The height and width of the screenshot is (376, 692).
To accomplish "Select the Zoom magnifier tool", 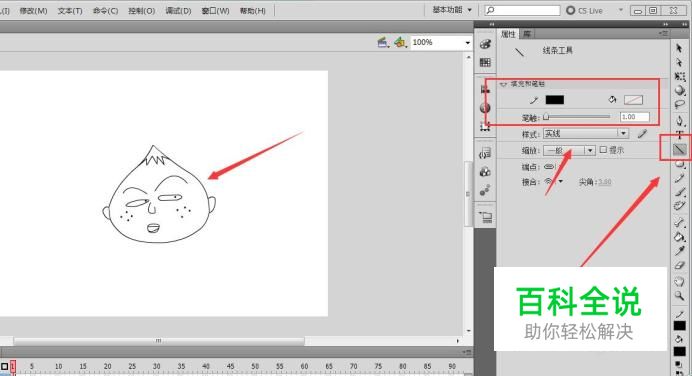I will tap(680, 296).
